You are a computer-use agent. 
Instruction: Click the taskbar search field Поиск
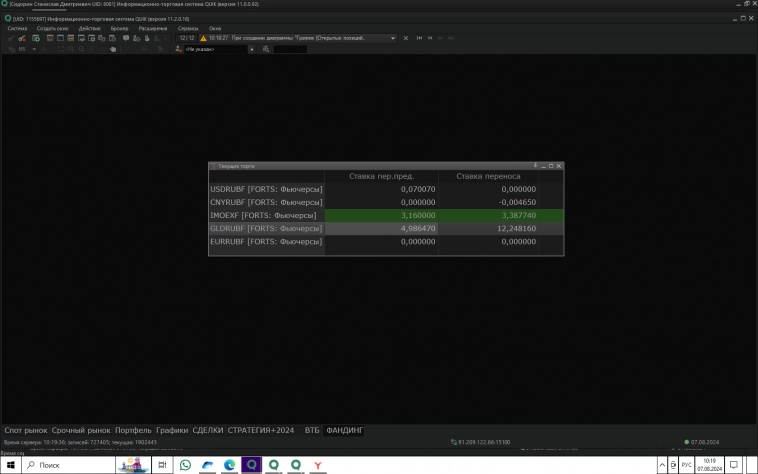70,465
